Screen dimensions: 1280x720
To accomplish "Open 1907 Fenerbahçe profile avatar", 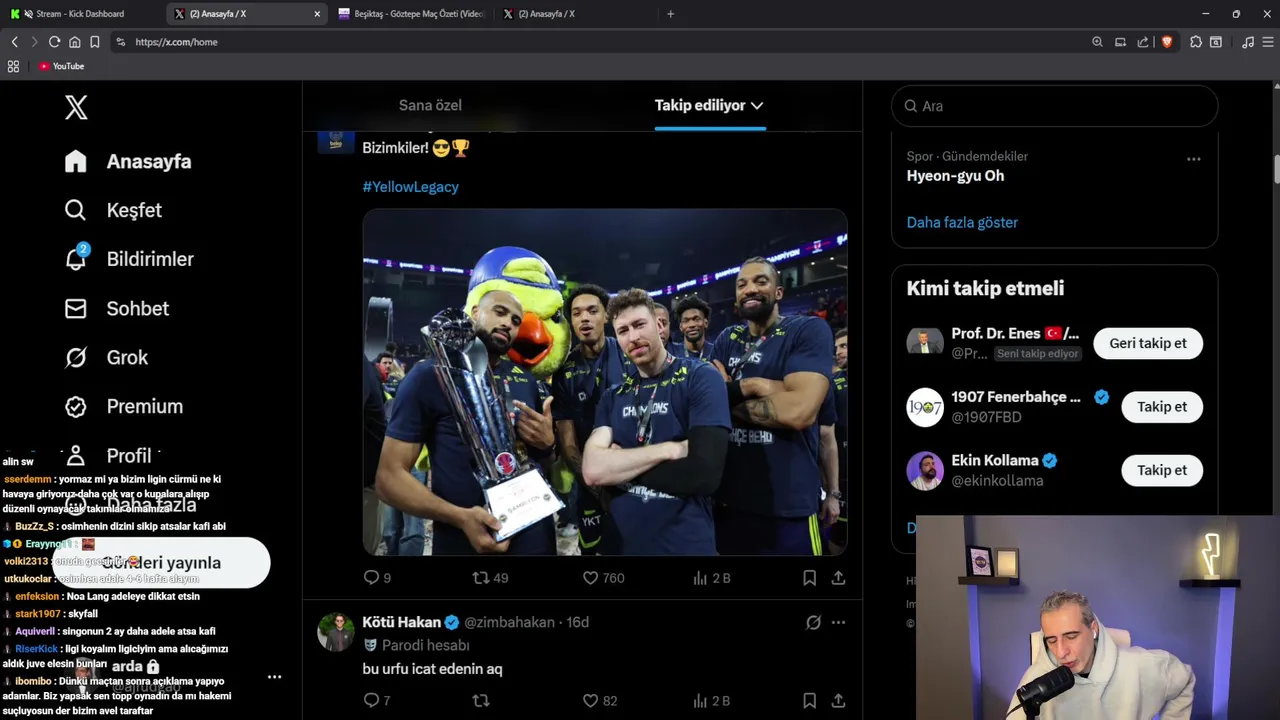I will 925,407.
